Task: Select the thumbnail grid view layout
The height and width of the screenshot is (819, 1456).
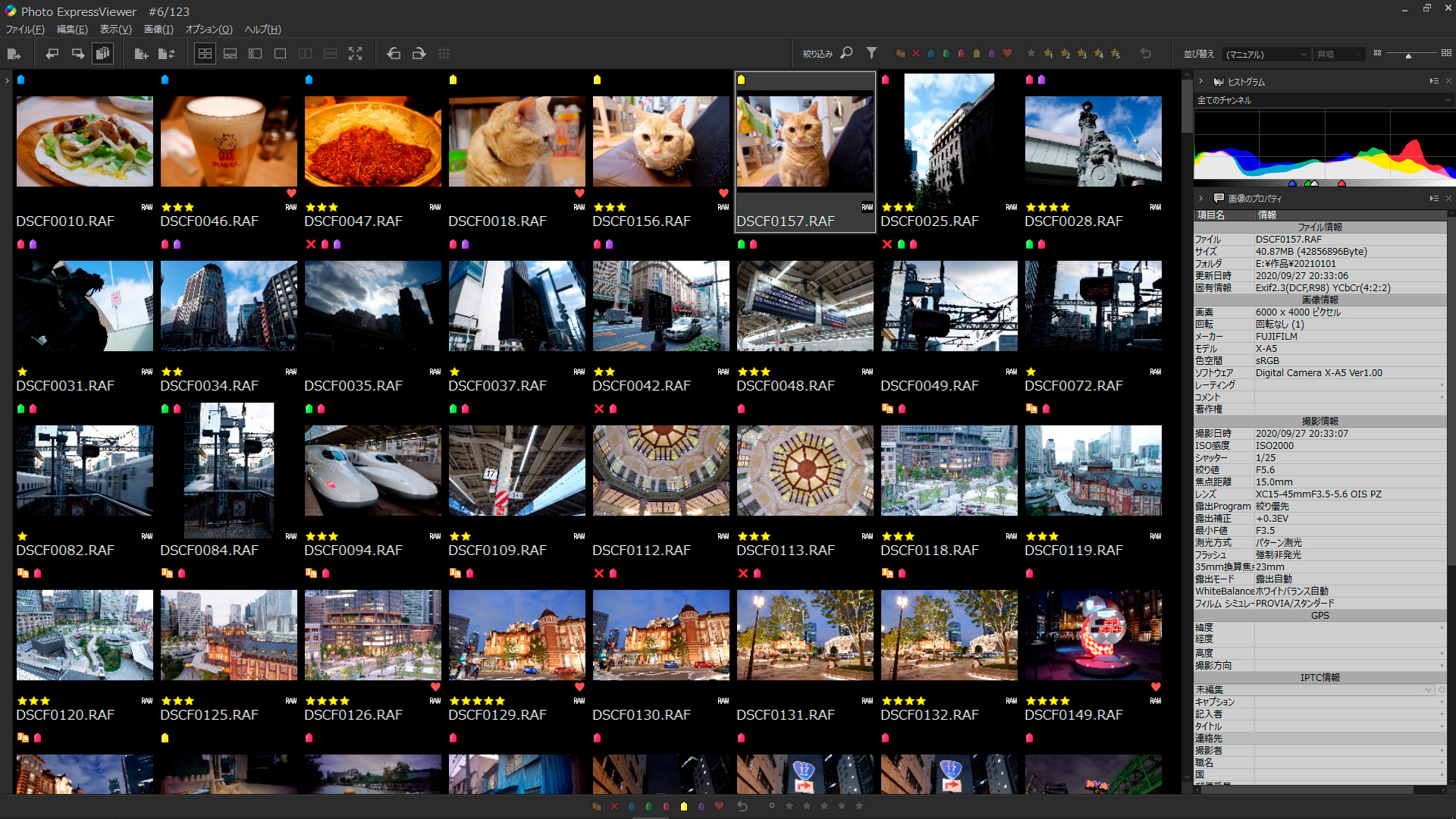Action: (x=205, y=54)
